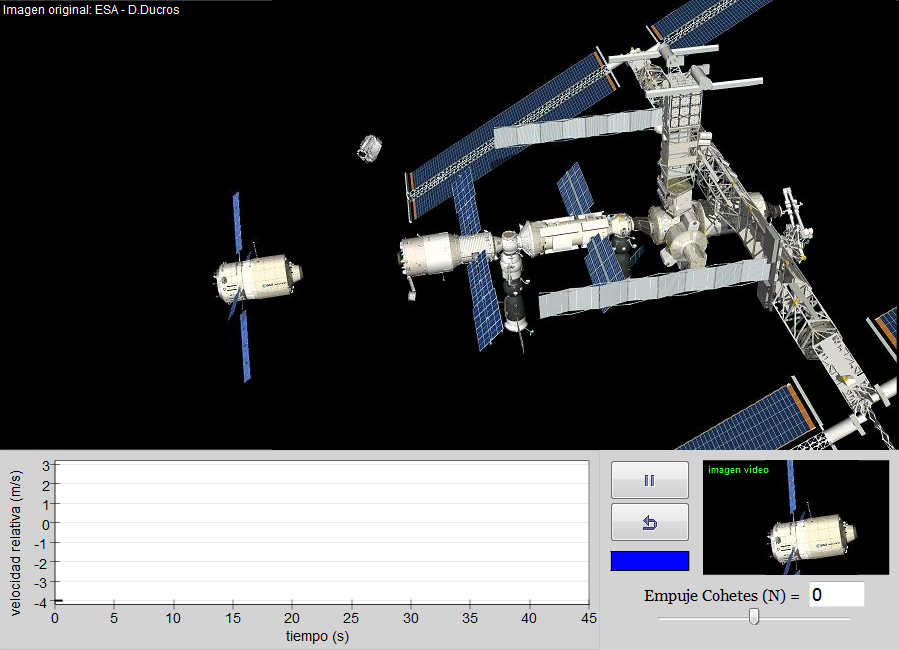Click the 'imagen vídeo' green caption
899x650 pixels.
point(738,470)
